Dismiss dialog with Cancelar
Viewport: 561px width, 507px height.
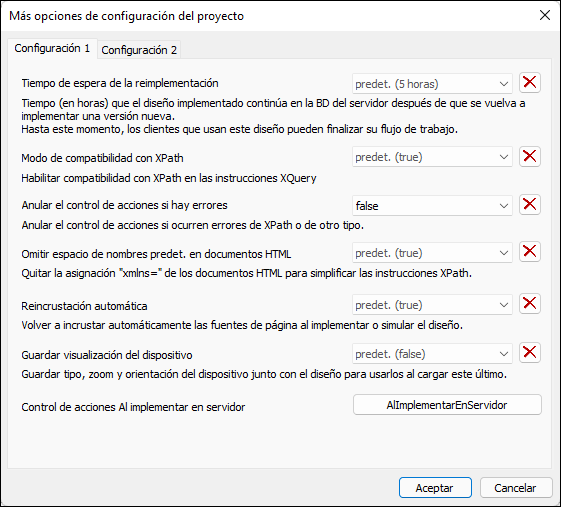click(516, 488)
